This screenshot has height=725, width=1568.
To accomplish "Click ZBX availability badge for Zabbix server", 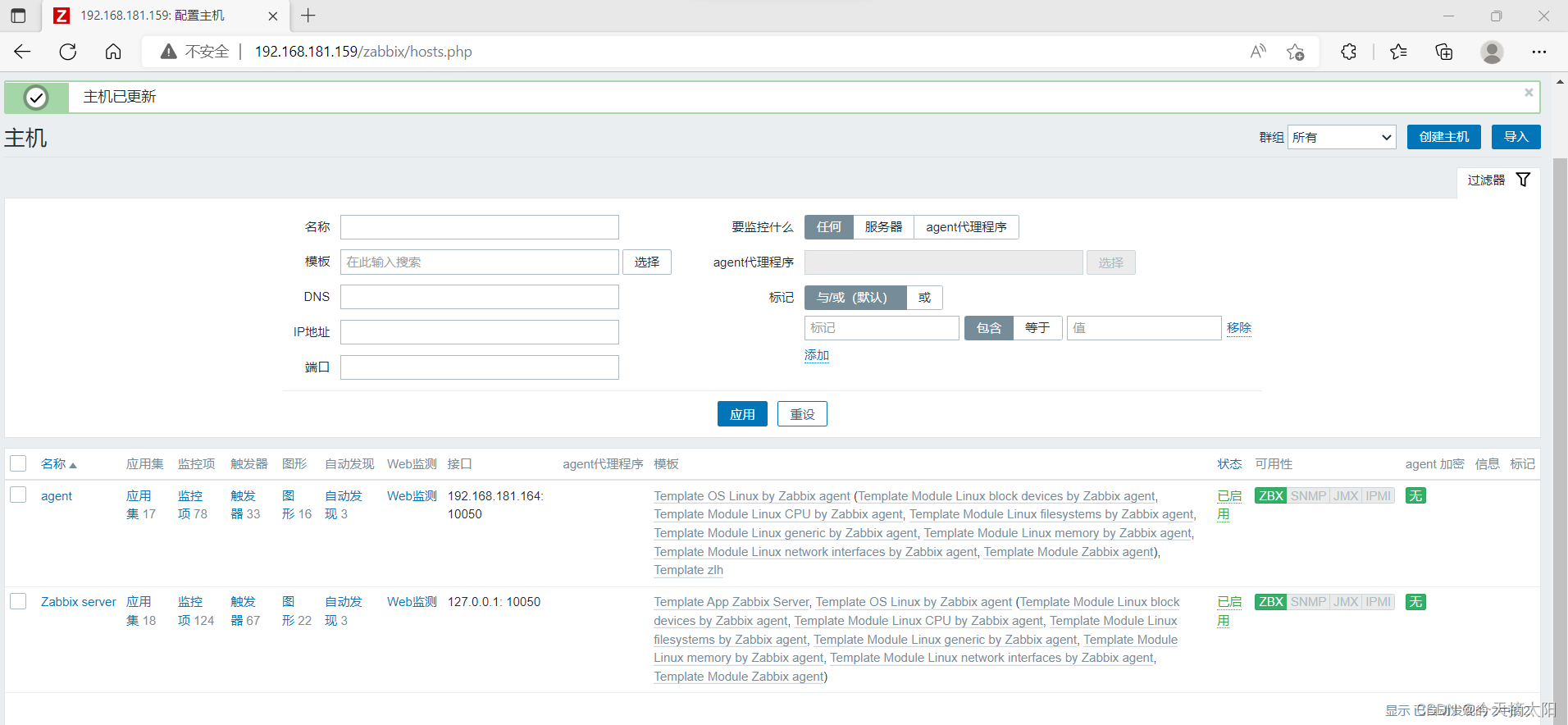I will pos(1271,602).
